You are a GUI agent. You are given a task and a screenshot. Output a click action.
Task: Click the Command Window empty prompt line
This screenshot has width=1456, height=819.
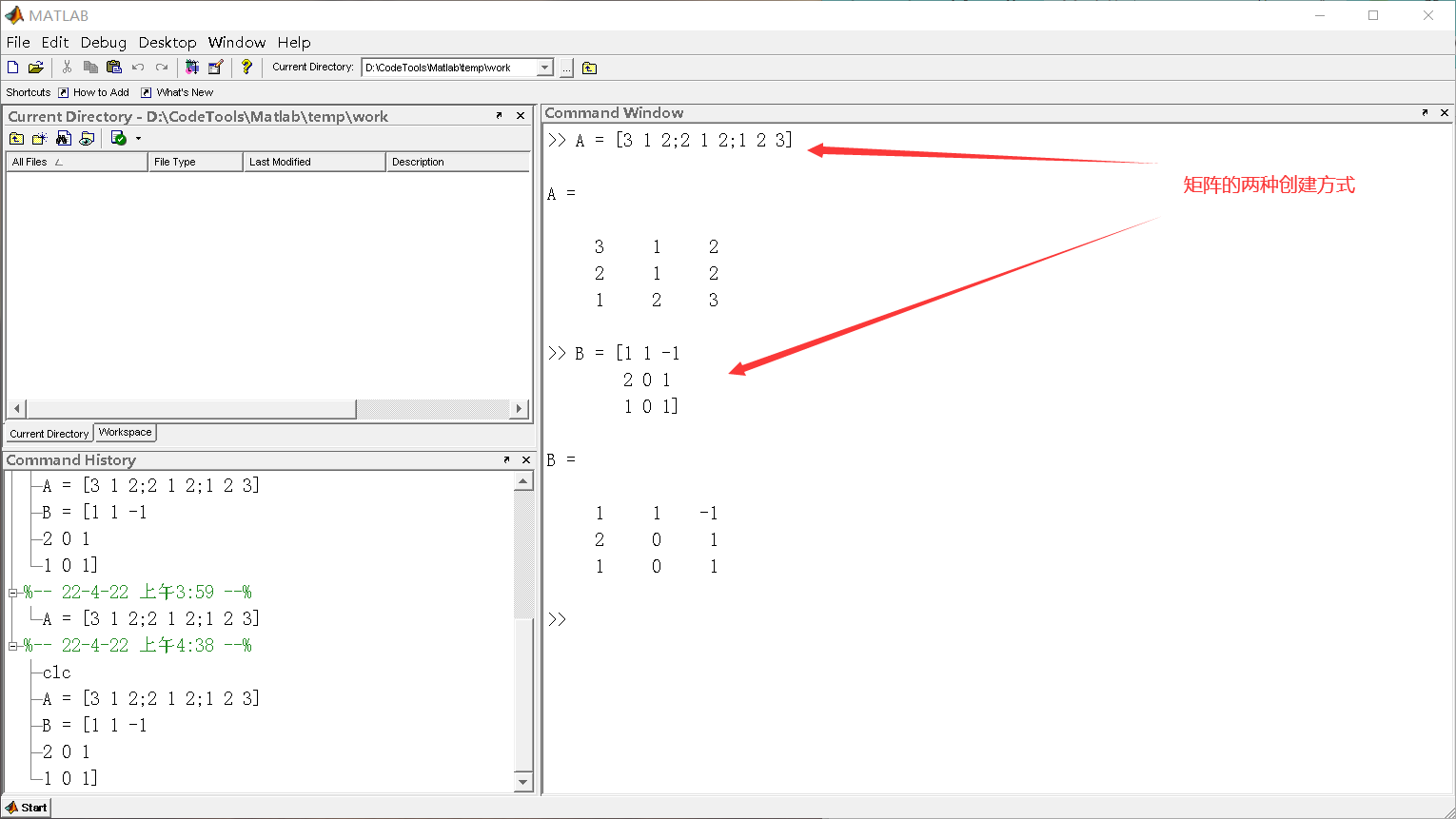(x=558, y=619)
